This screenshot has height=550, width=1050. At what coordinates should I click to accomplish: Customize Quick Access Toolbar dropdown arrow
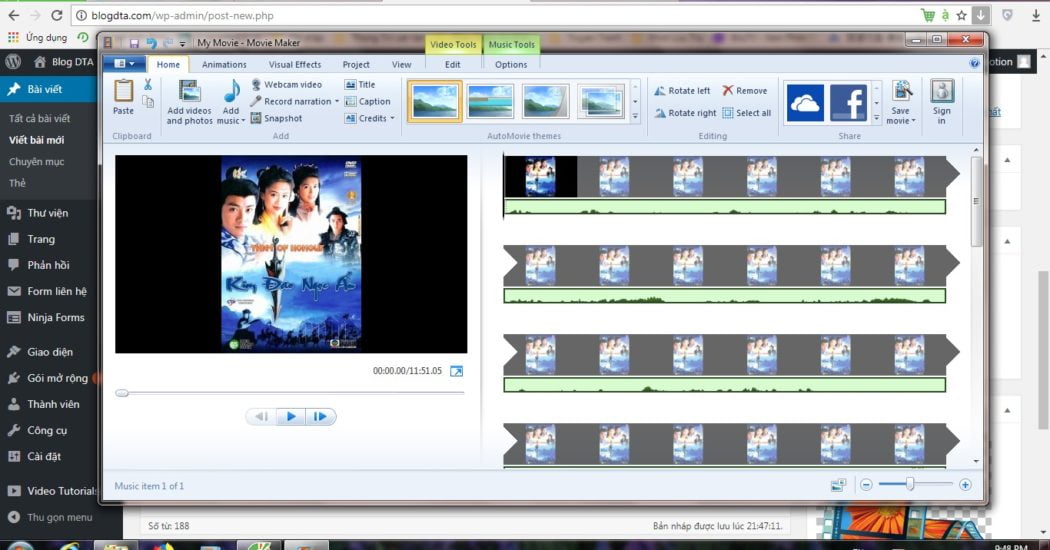pyautogui.click(x=182, y=44)
